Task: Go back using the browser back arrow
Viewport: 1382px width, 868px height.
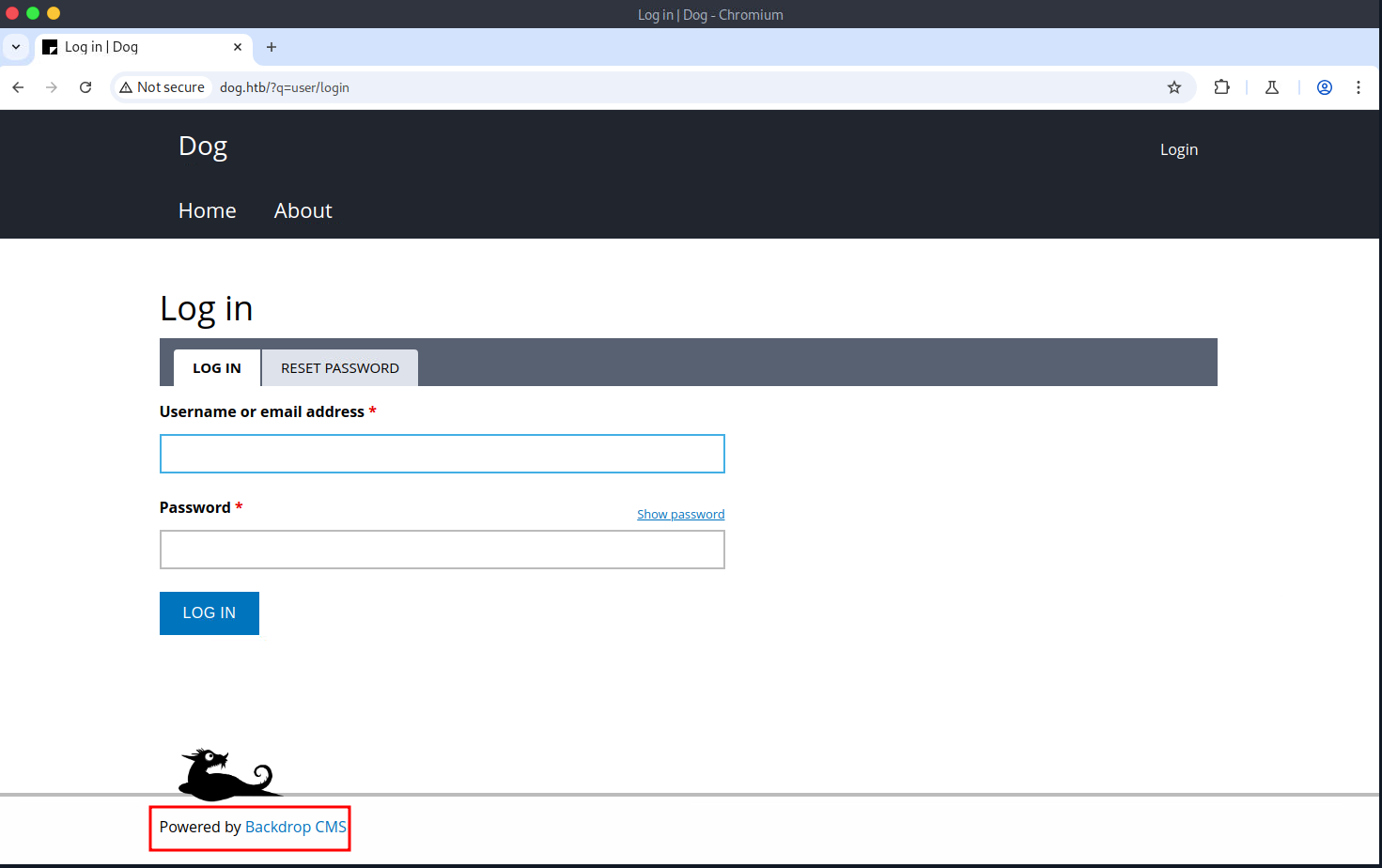Action: click(x=18, y=87)
